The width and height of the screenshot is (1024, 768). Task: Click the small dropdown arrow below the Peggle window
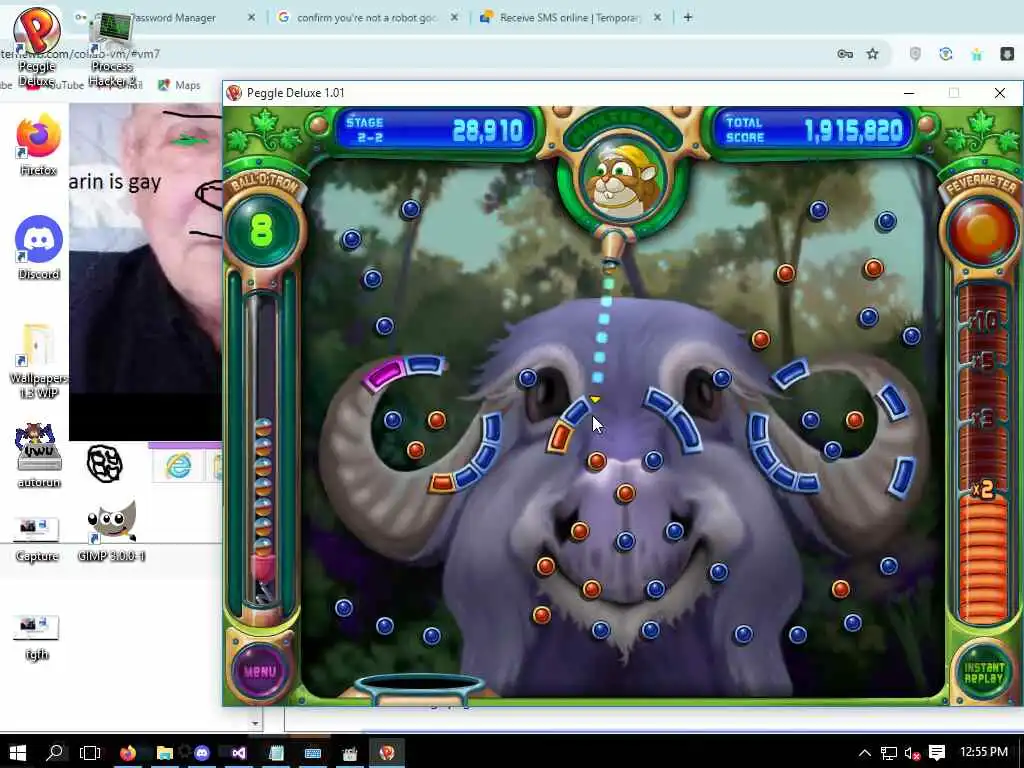click(x=255, y=723)
